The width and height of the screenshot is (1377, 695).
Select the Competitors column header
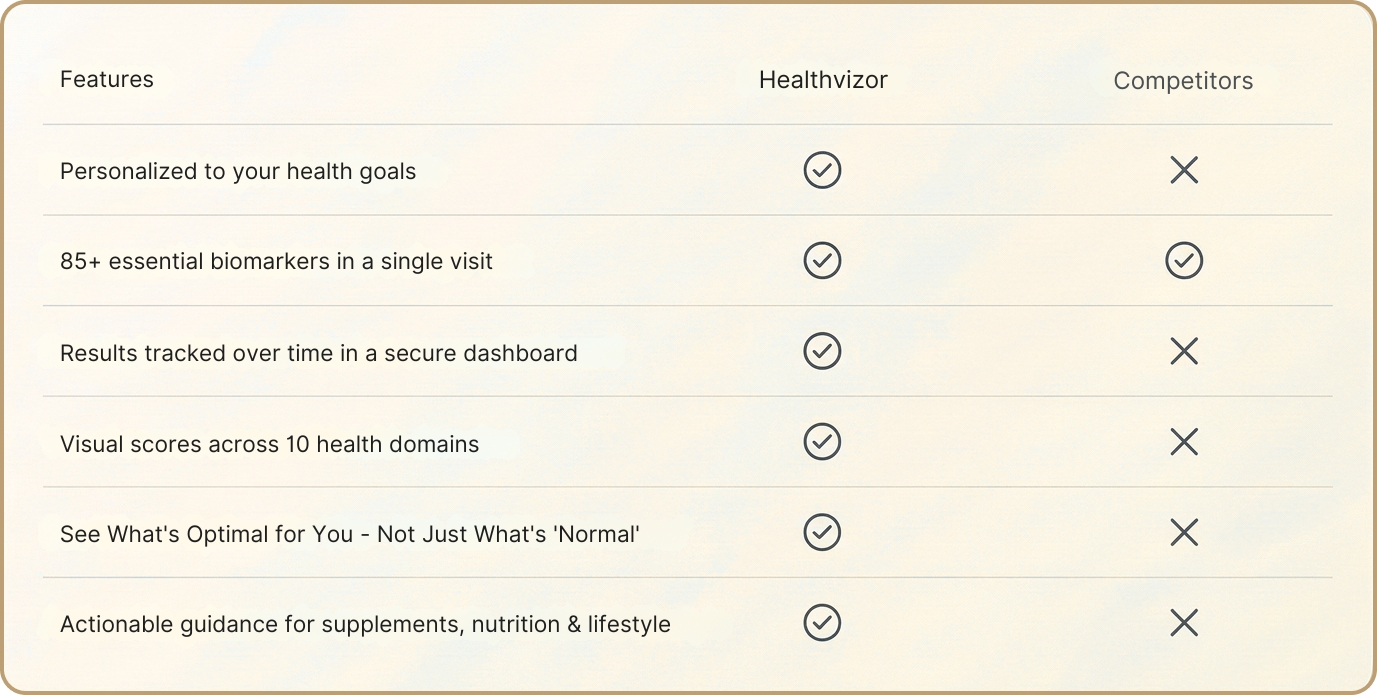click(x=1183, y=81)
